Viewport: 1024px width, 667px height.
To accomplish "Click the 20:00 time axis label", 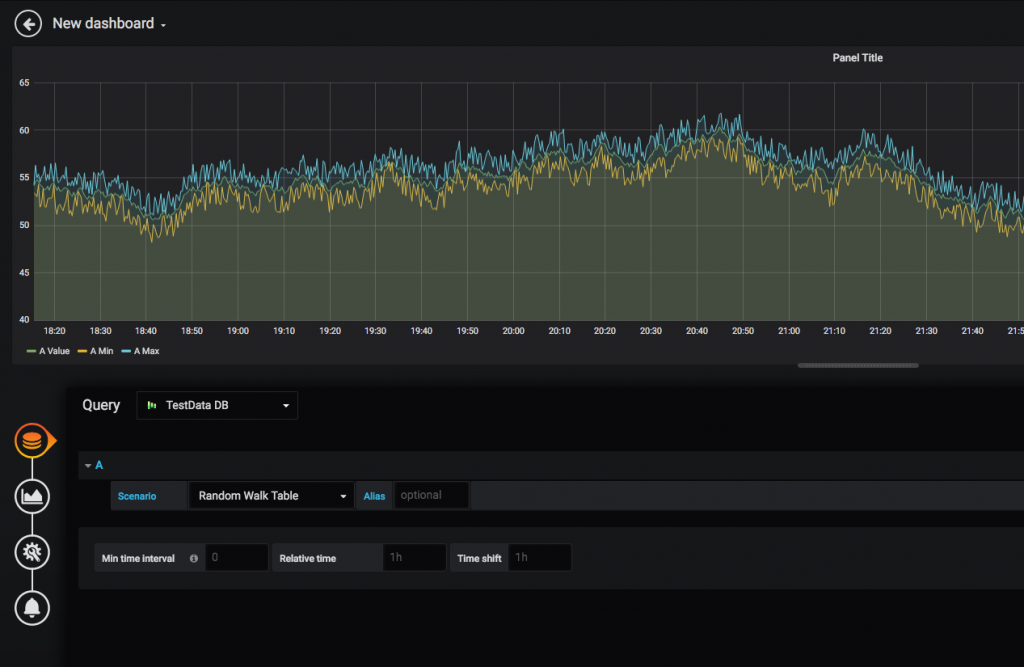I will tap(513, 331).
